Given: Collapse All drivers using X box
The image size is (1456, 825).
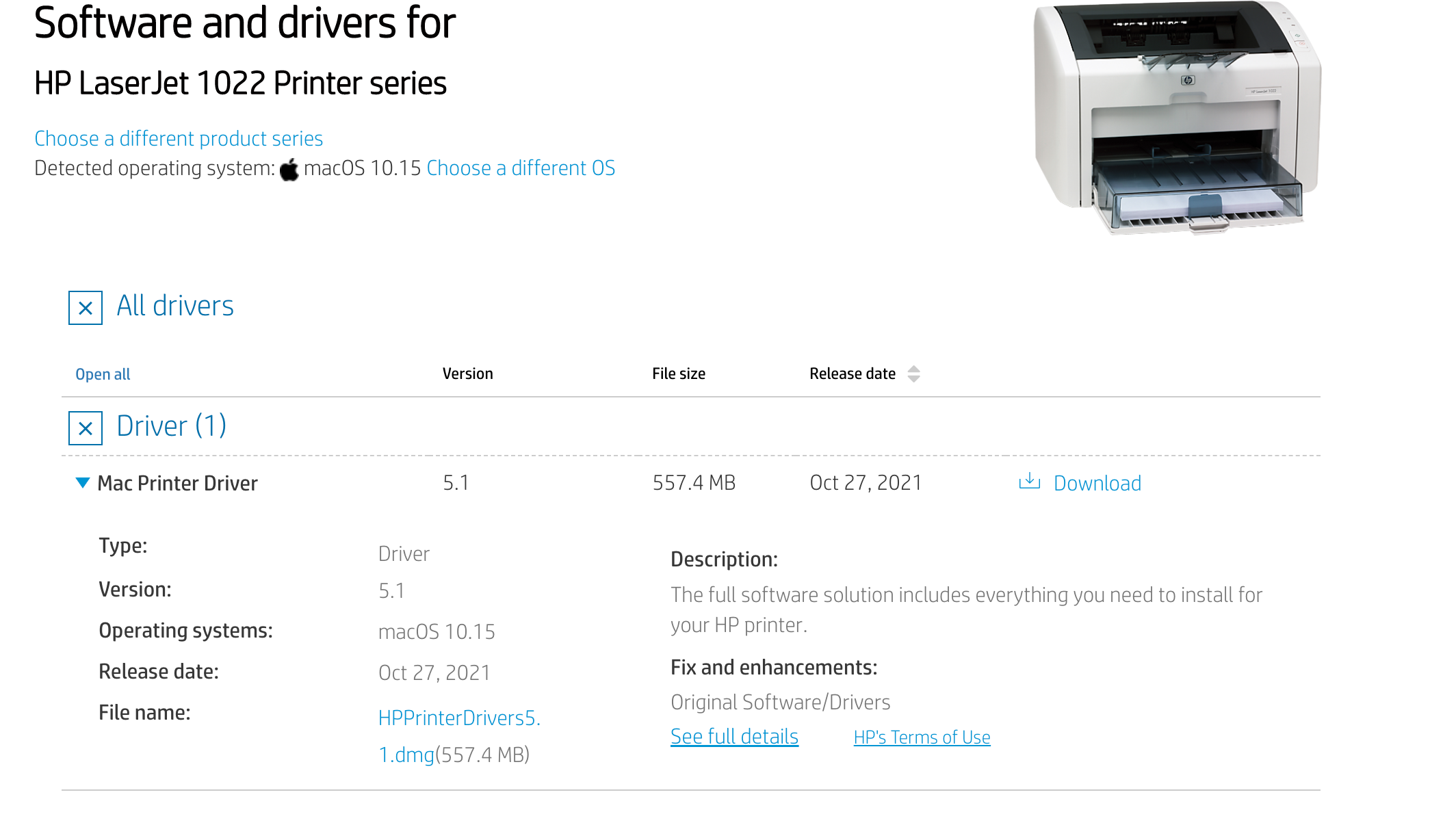Looking at the screenshot, I should pyautogui.click(x=86, y=308).
